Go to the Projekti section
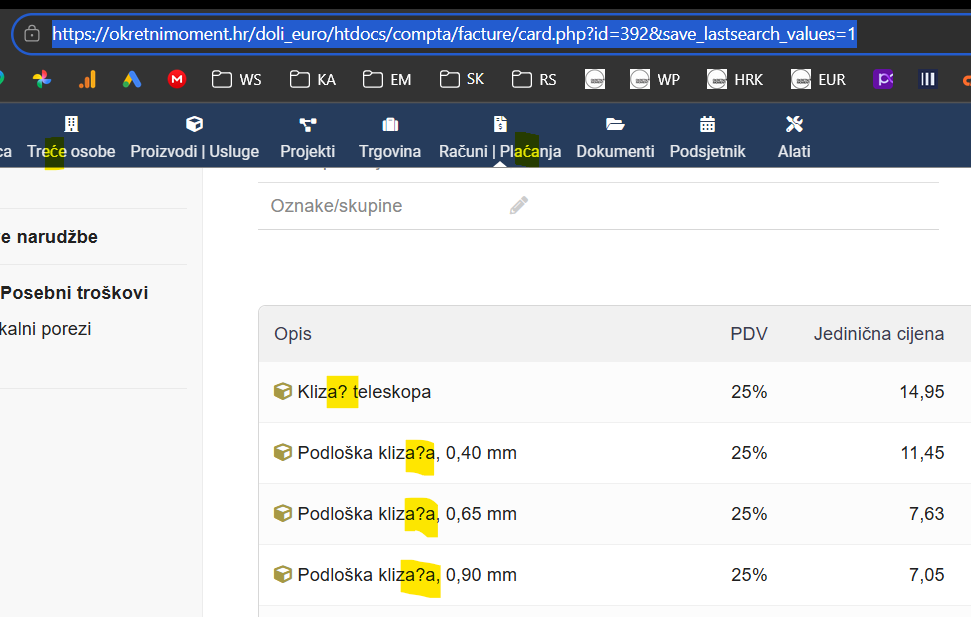This screenshot has width=971, height=617. (307, 138)
